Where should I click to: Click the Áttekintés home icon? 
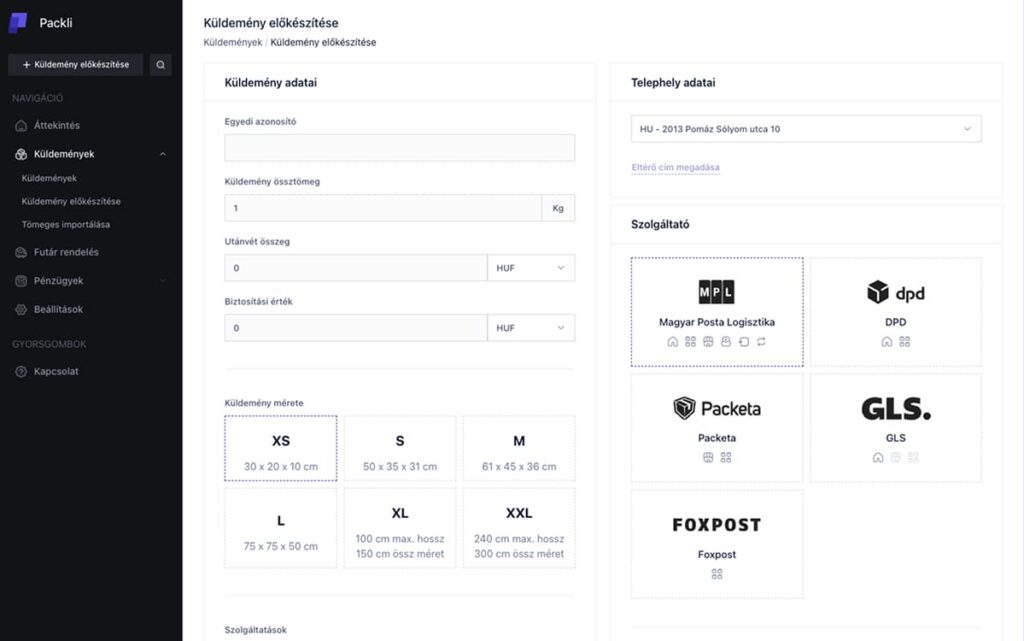coord(21,126)
